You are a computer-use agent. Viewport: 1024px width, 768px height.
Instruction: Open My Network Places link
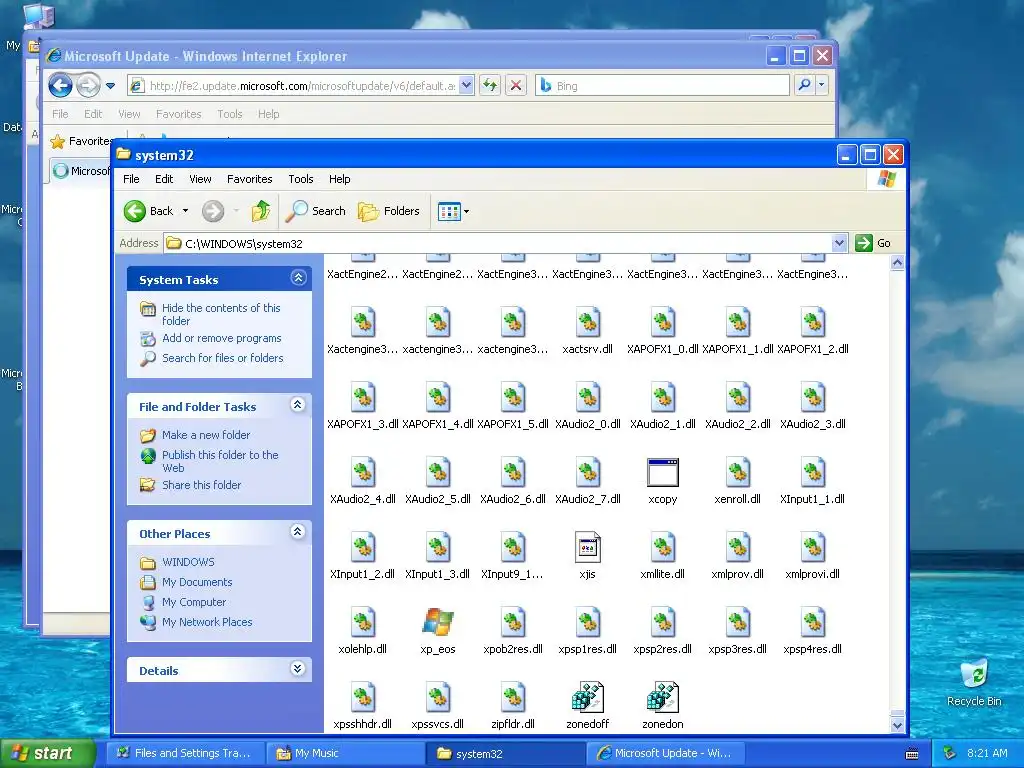[207, 622]
